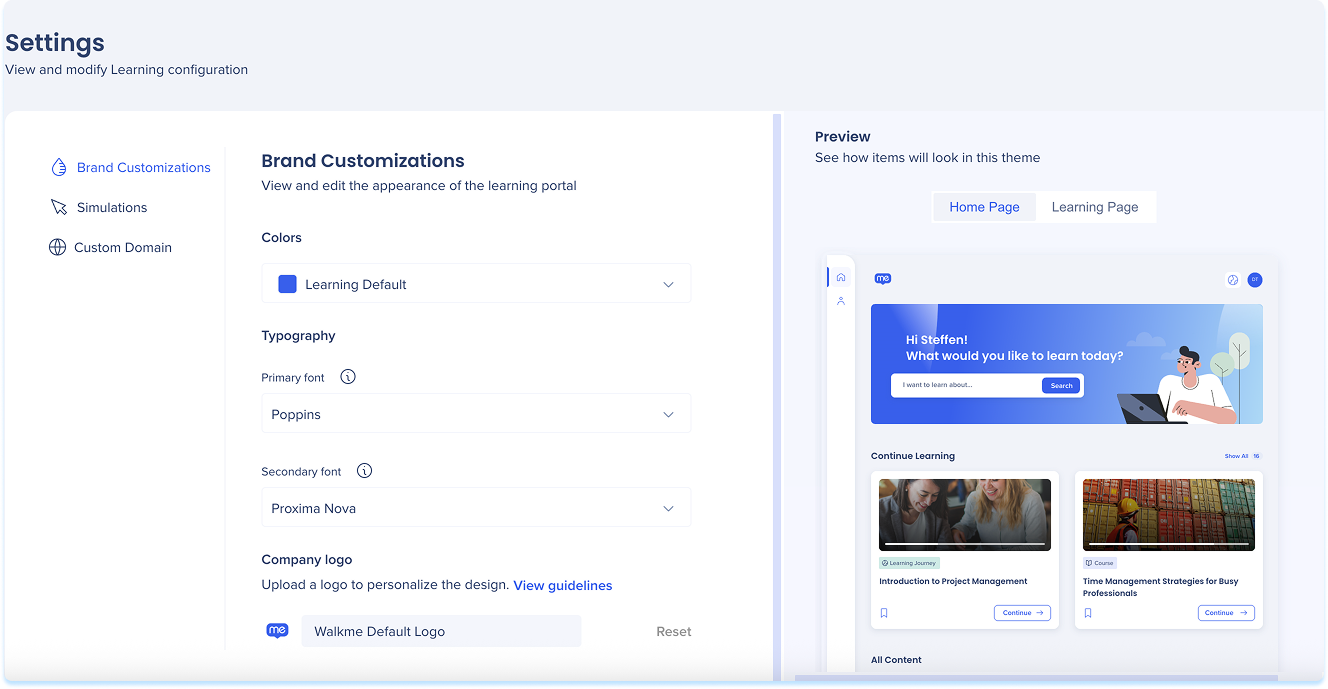Viewport: 1328px width, 689px height.
Task: Open the View guidelines link
Action: pyautogui.click(x=562, y=585)
